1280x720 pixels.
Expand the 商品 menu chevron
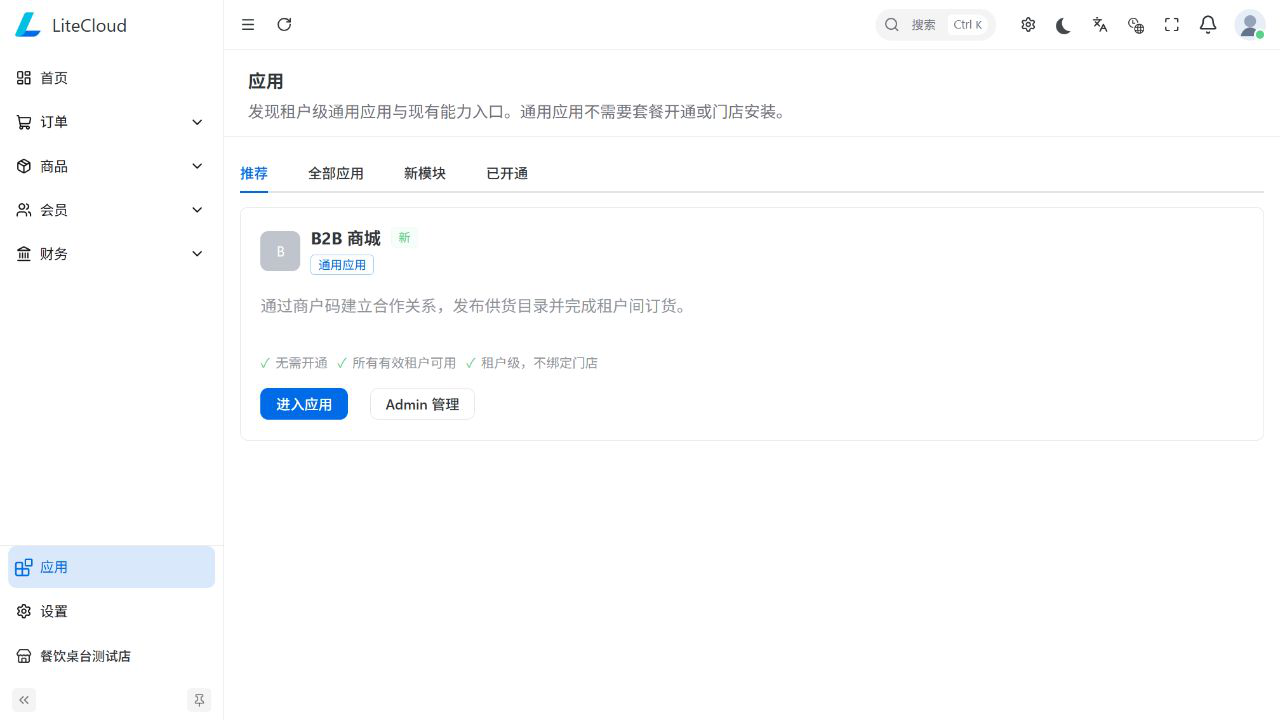click(x=197, y=166)
